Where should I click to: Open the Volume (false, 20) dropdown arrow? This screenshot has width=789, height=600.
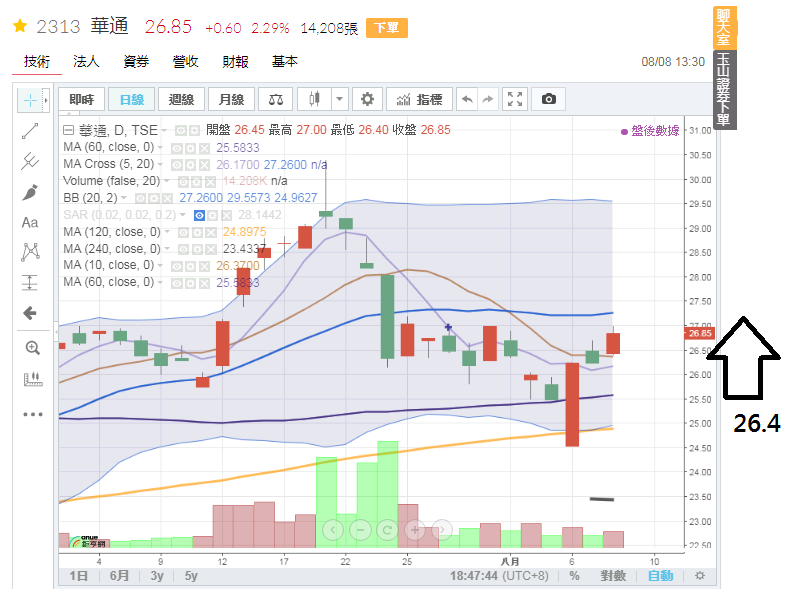pos(167,181)
